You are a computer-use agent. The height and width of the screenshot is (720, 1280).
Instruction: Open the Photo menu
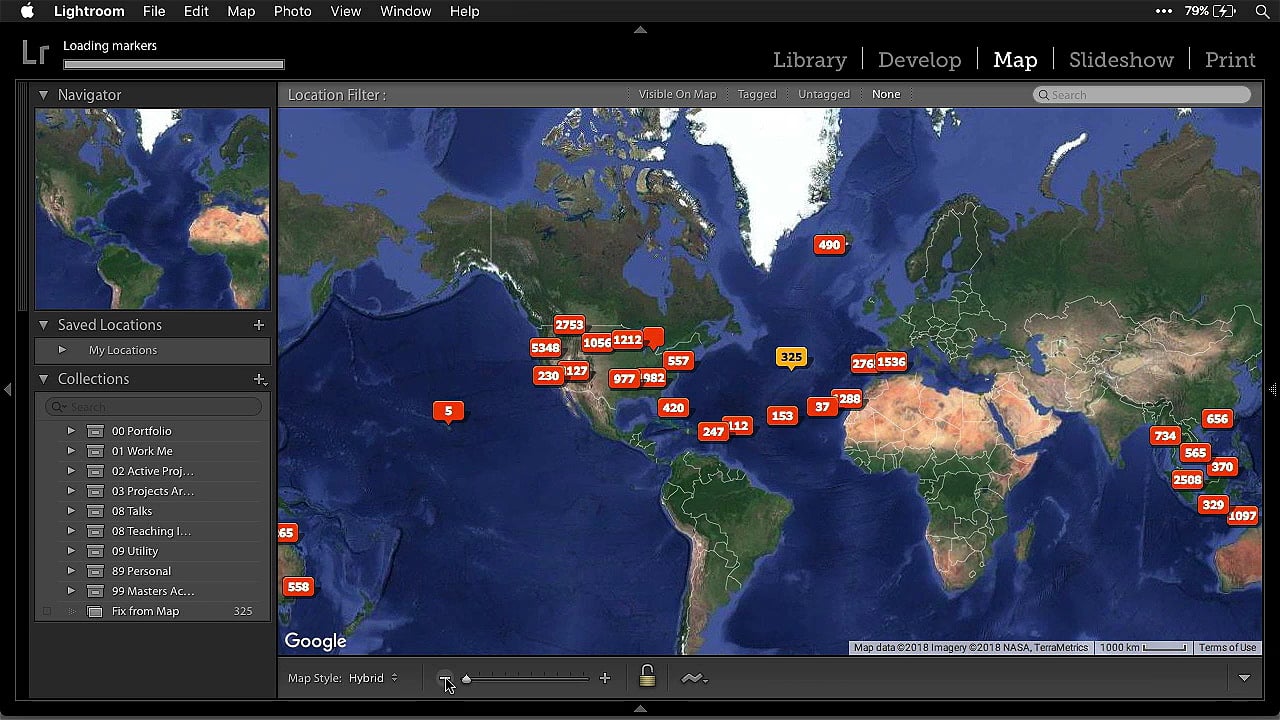point(293,11)
